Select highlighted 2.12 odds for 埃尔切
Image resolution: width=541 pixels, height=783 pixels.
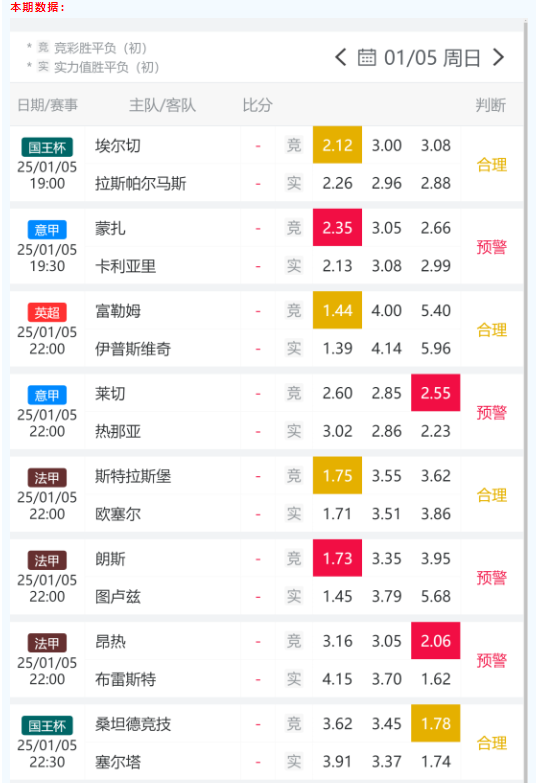337,145
